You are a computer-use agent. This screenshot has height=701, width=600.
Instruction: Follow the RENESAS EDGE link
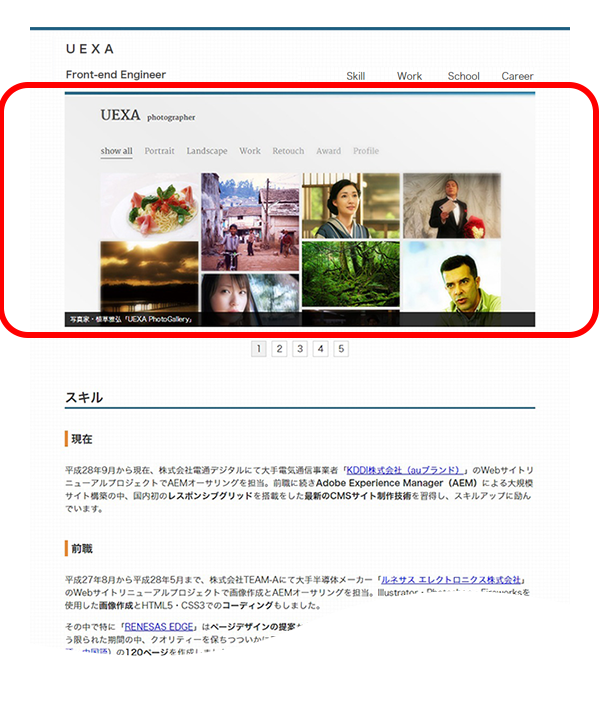[159, 627]
